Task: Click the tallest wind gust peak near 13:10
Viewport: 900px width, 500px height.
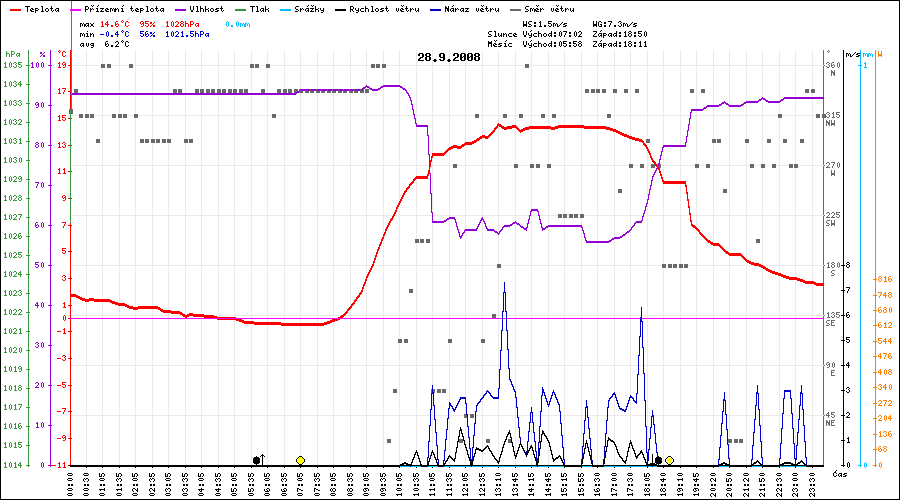Action: [x=505, y=283]
